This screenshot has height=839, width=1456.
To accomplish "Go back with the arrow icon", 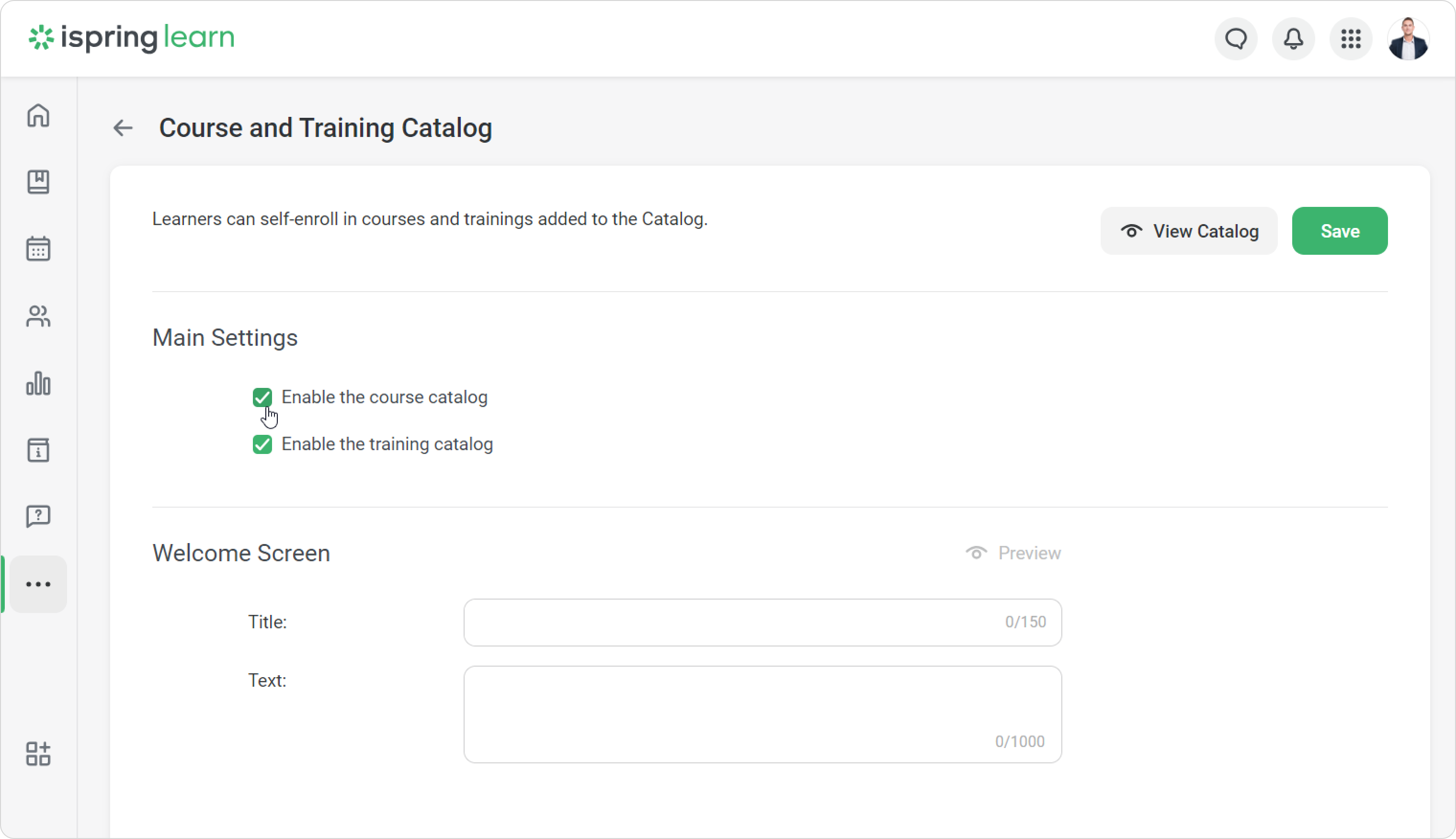I will [123, 128].
